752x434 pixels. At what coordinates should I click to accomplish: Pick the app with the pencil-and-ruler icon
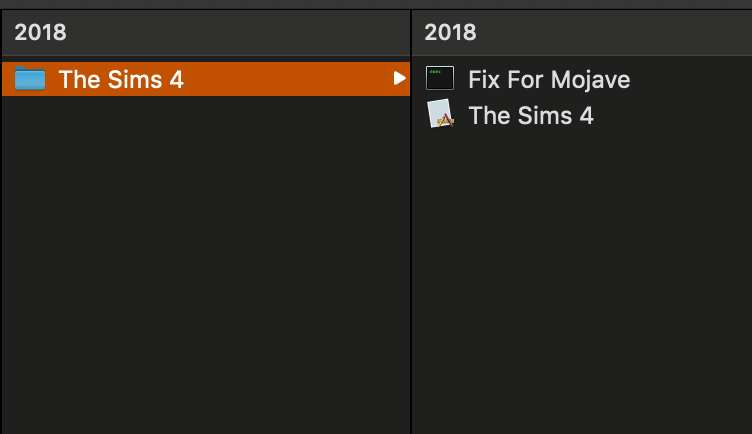point(509,115)
